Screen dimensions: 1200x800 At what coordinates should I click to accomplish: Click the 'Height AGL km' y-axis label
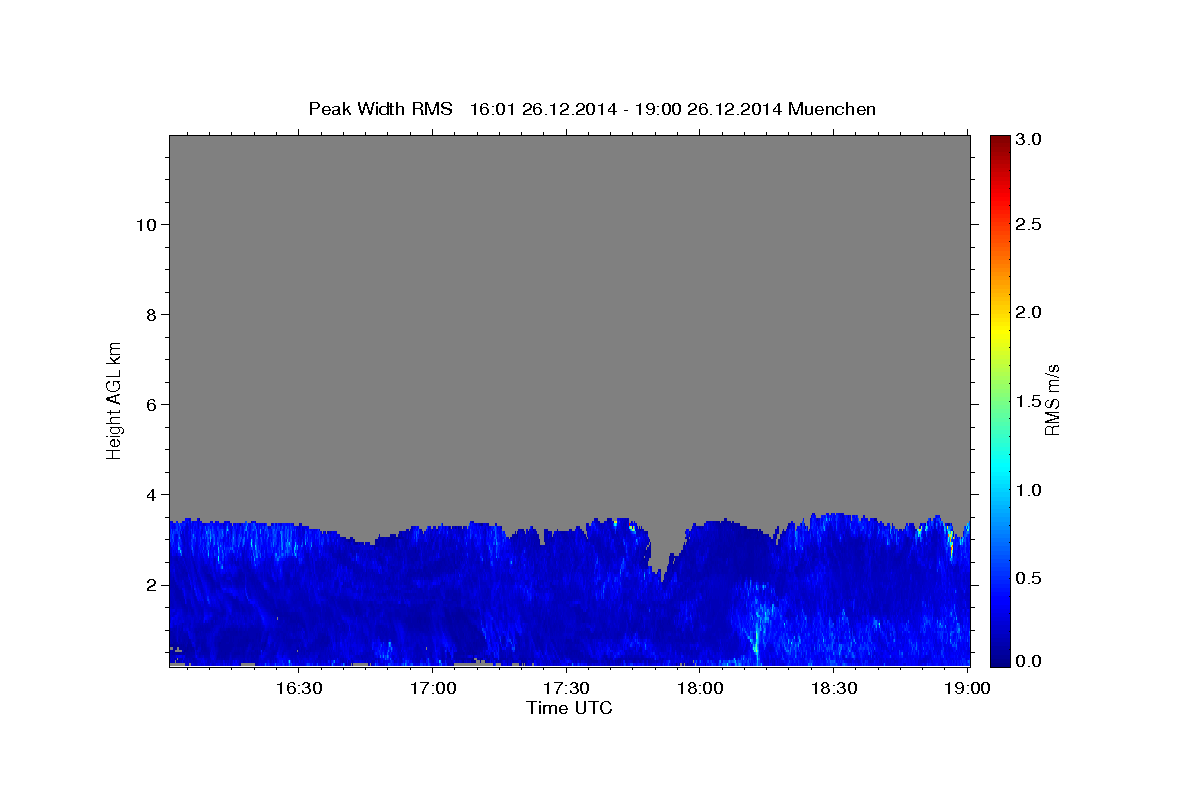click(x=115, y=399)
